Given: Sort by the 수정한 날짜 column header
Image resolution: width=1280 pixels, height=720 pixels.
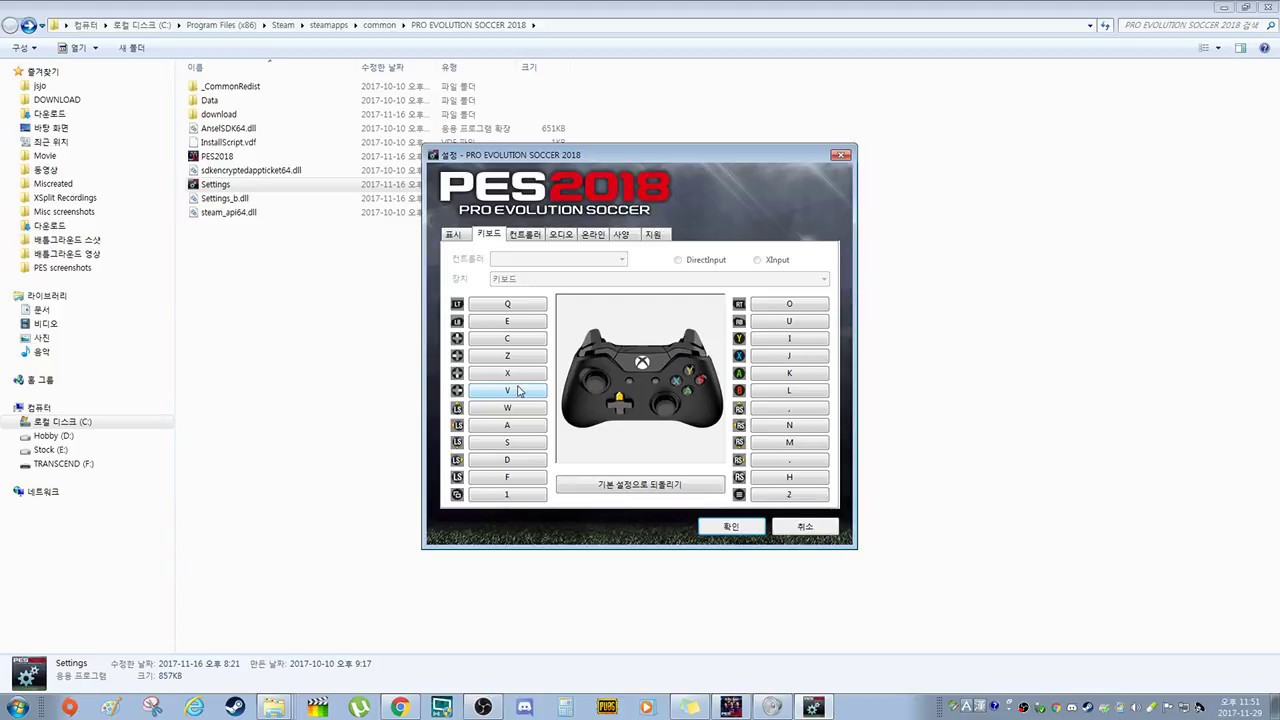Looking at the screenshot, I should [x=382, y=67].
